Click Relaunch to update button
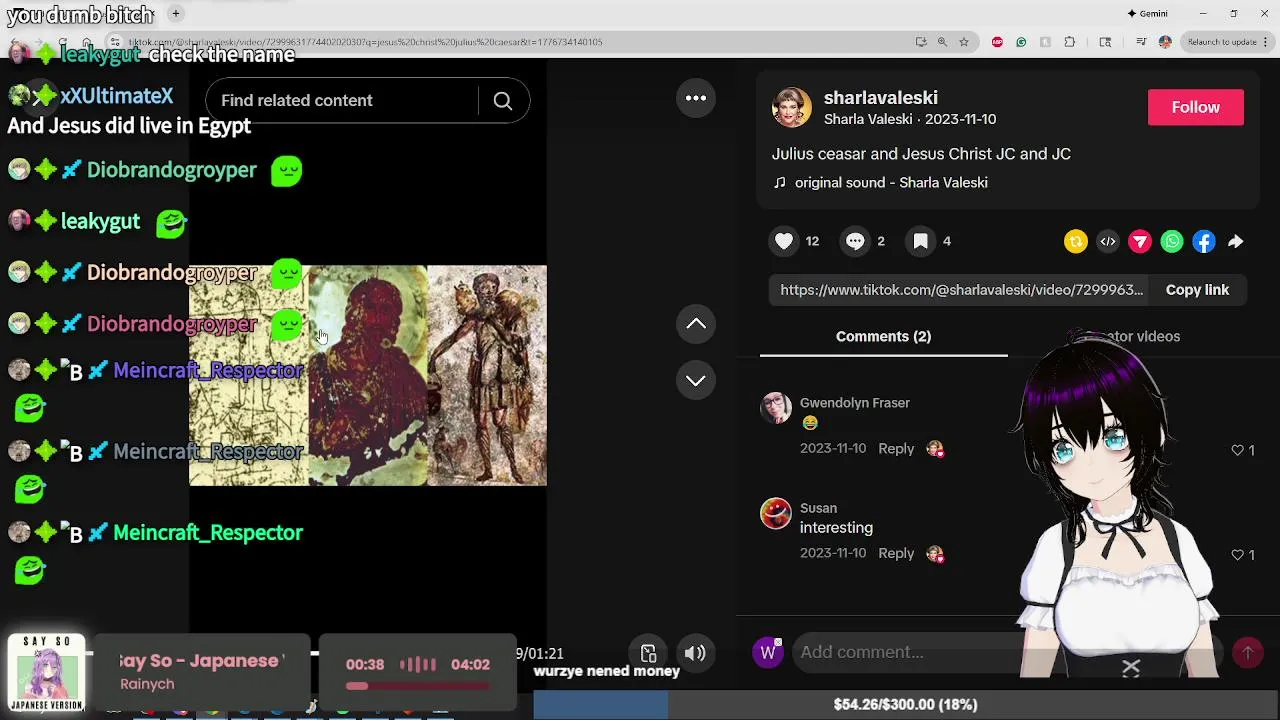 pos(1226,42)
